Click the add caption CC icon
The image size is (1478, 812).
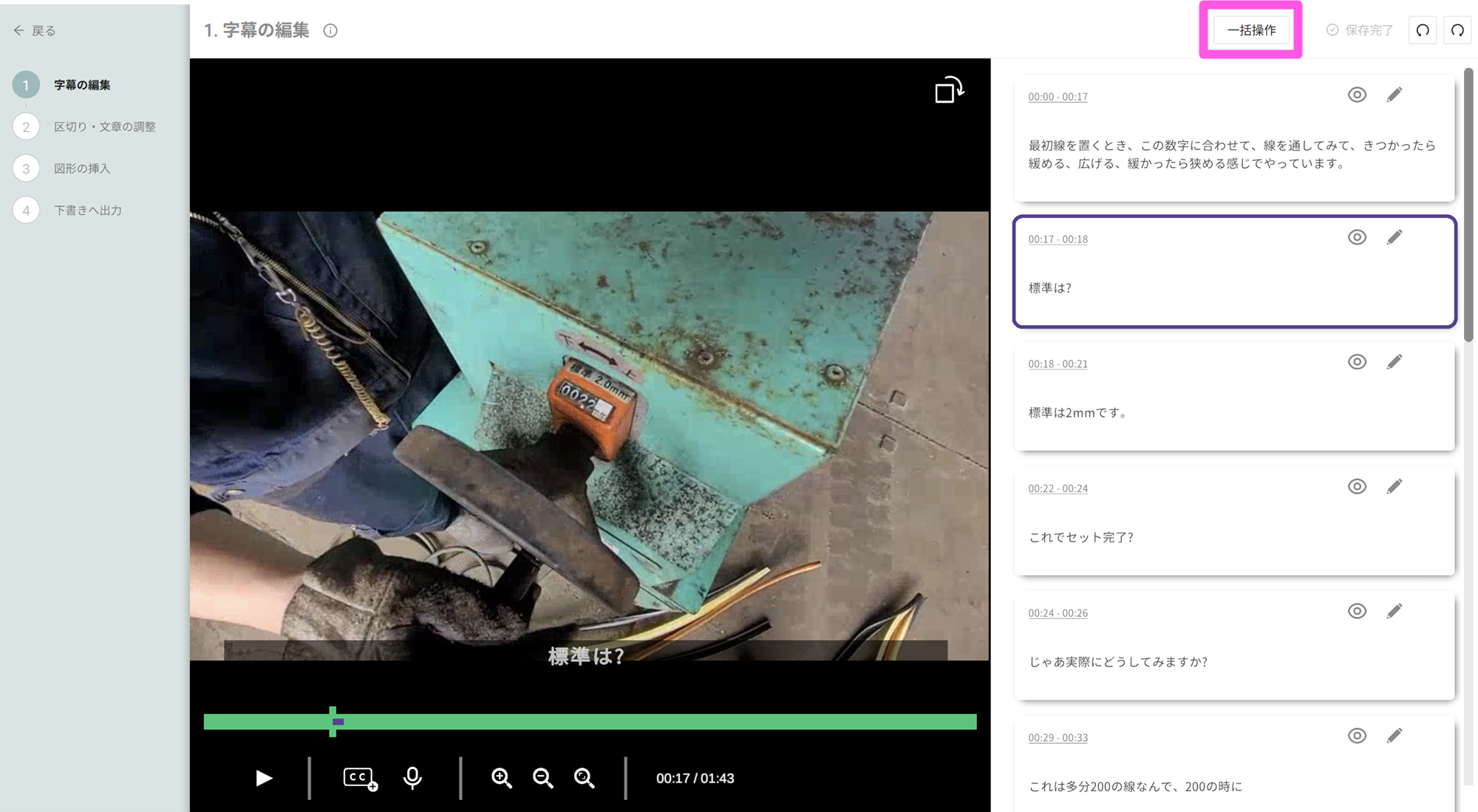[360, 778]
